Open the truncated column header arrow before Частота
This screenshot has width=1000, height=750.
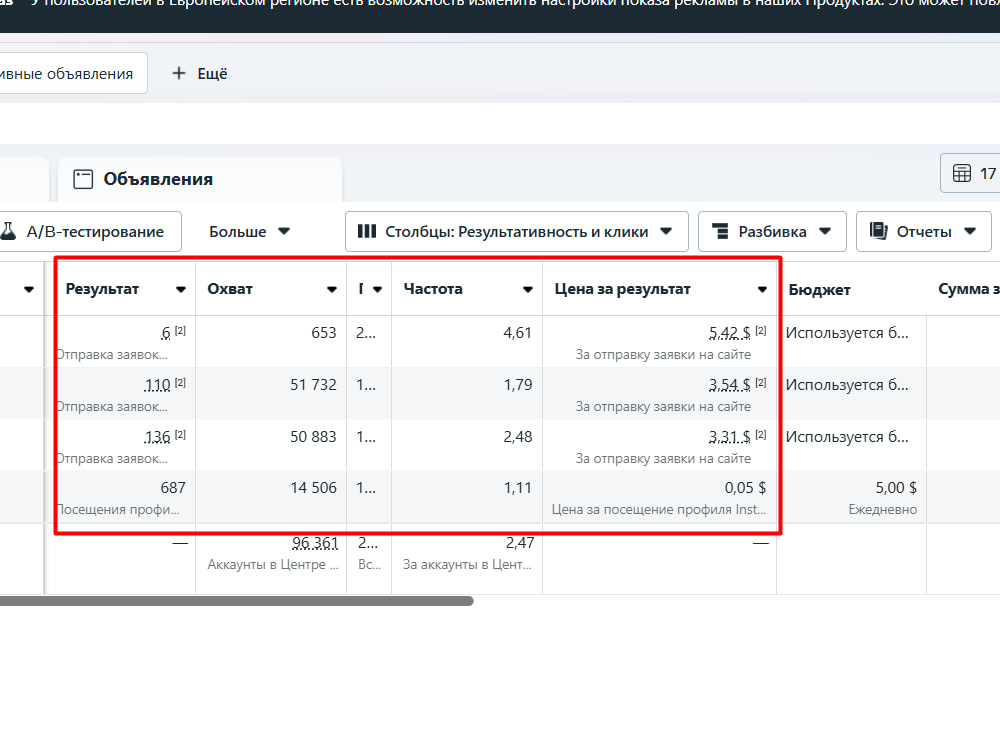click(x=378, y=290)
